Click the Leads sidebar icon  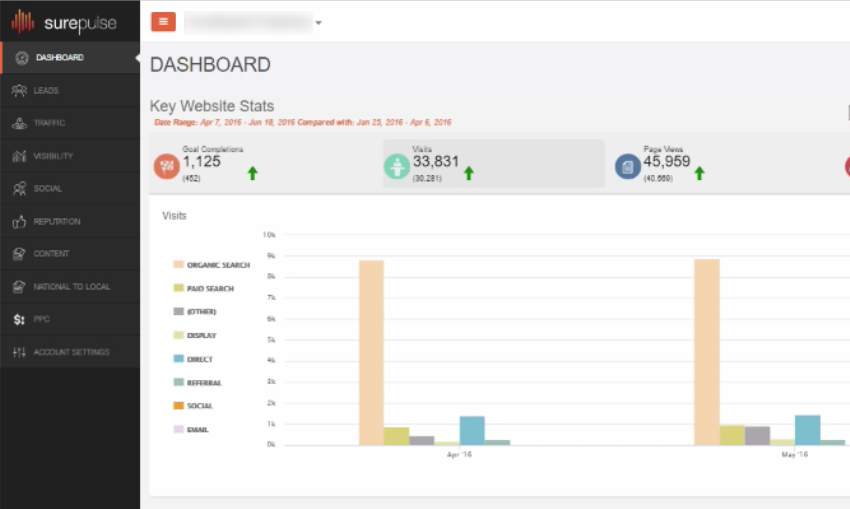(x=19, y=91)
